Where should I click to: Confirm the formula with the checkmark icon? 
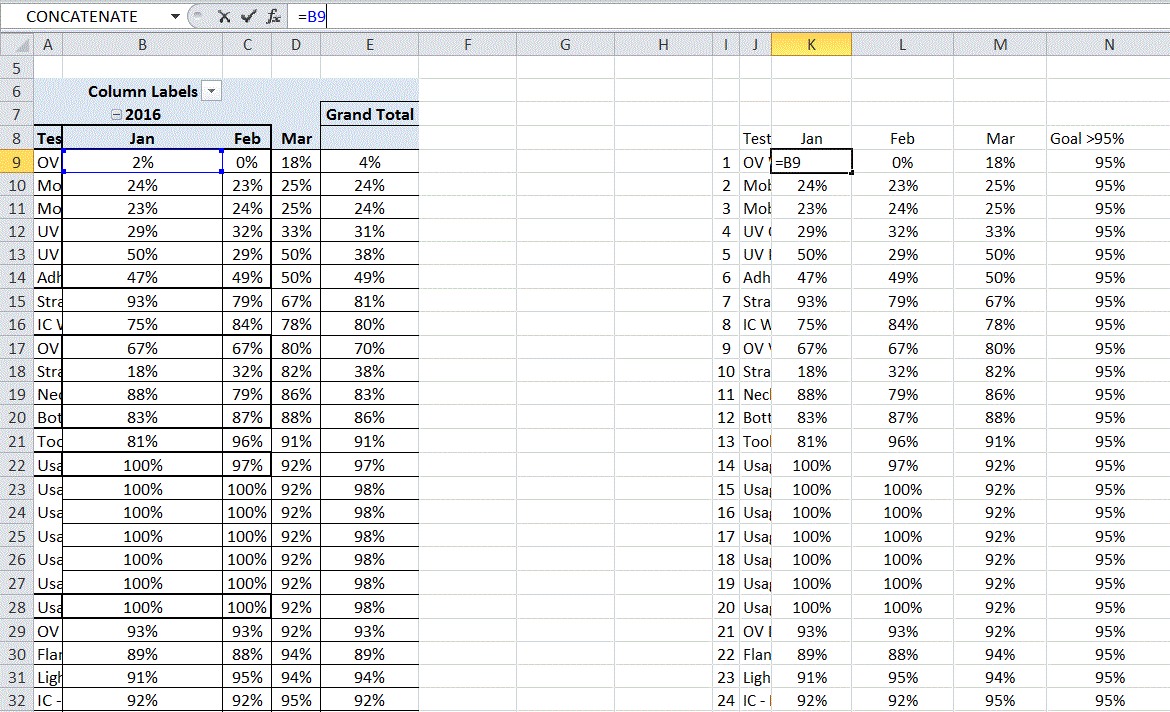point(246,16)
